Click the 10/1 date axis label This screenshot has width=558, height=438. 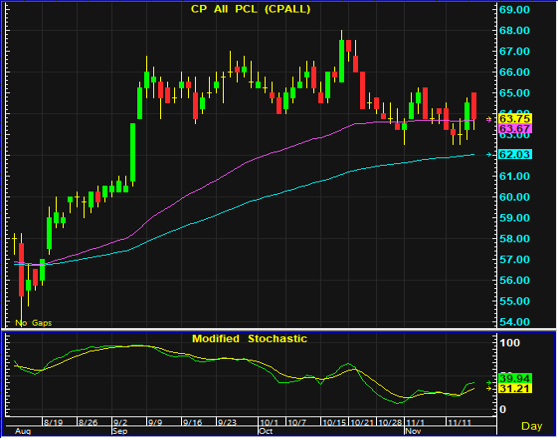click(269, 423)
